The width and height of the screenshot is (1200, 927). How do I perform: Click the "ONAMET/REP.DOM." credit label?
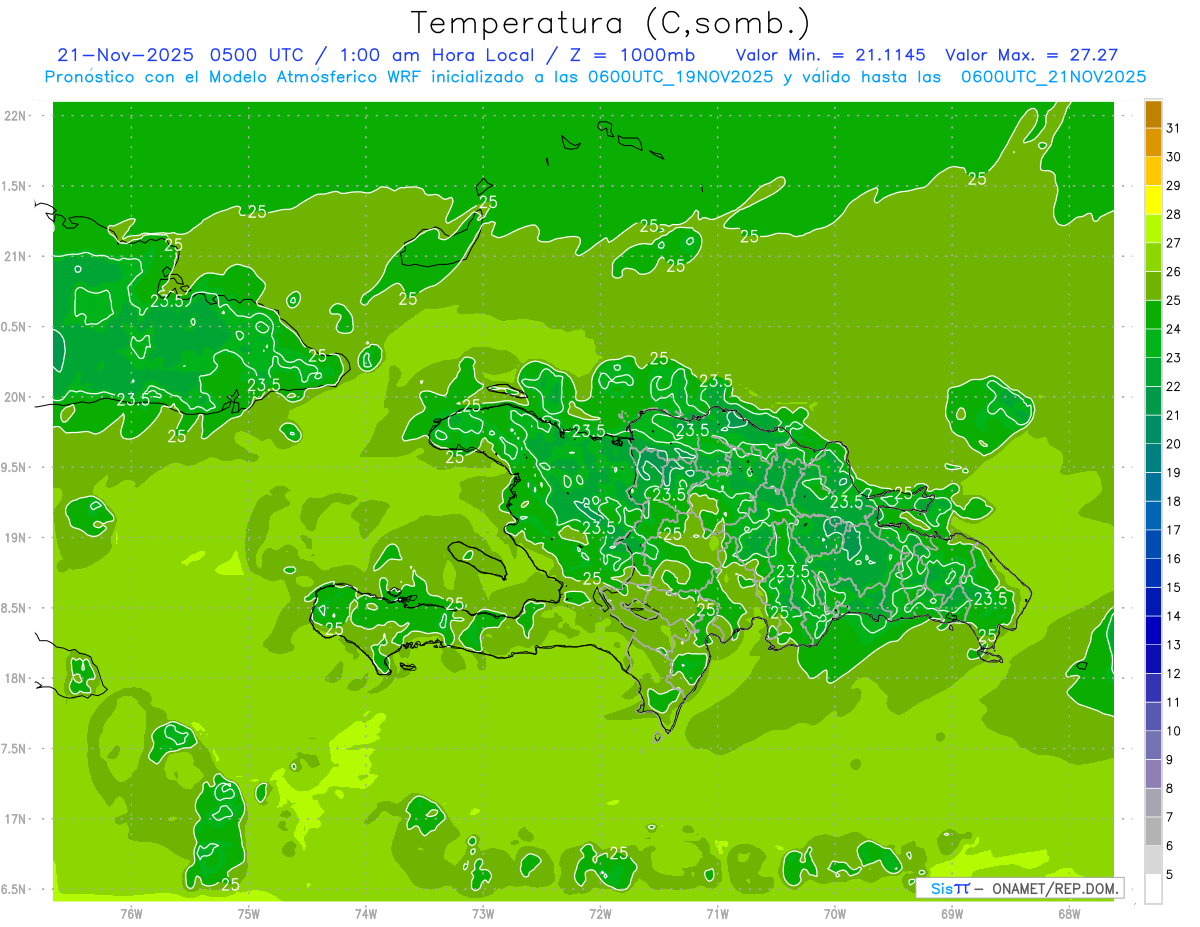point(1053,888)
